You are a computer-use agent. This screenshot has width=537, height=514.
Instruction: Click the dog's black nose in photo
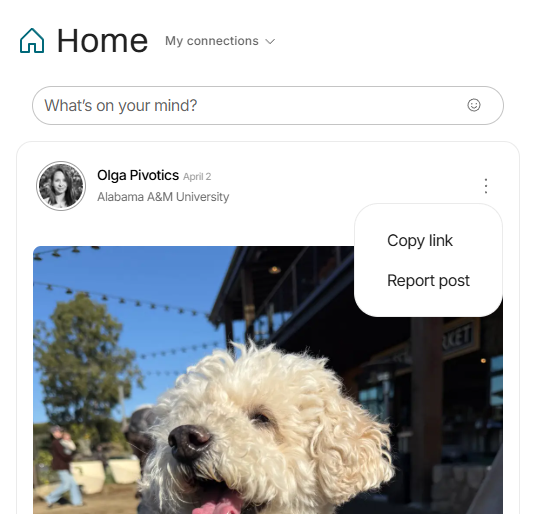tap(189, 442)
